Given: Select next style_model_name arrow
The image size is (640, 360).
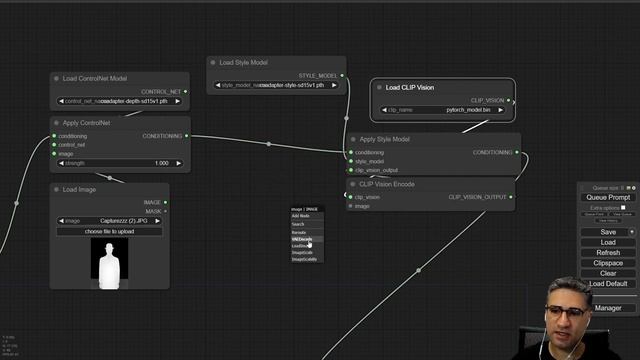Looking at the screenshot, I should 334,85.
